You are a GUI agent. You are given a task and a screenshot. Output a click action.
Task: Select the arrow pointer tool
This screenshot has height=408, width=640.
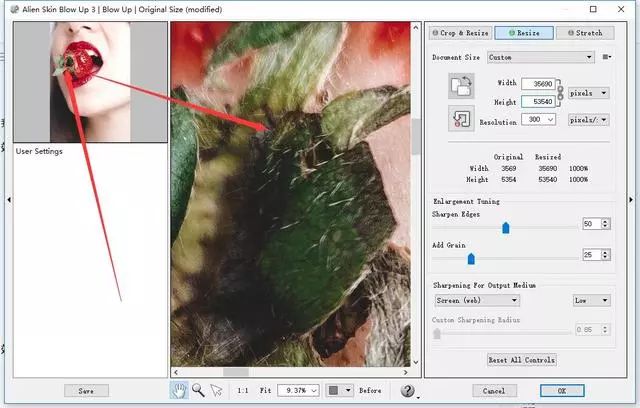tap(217, 390)
